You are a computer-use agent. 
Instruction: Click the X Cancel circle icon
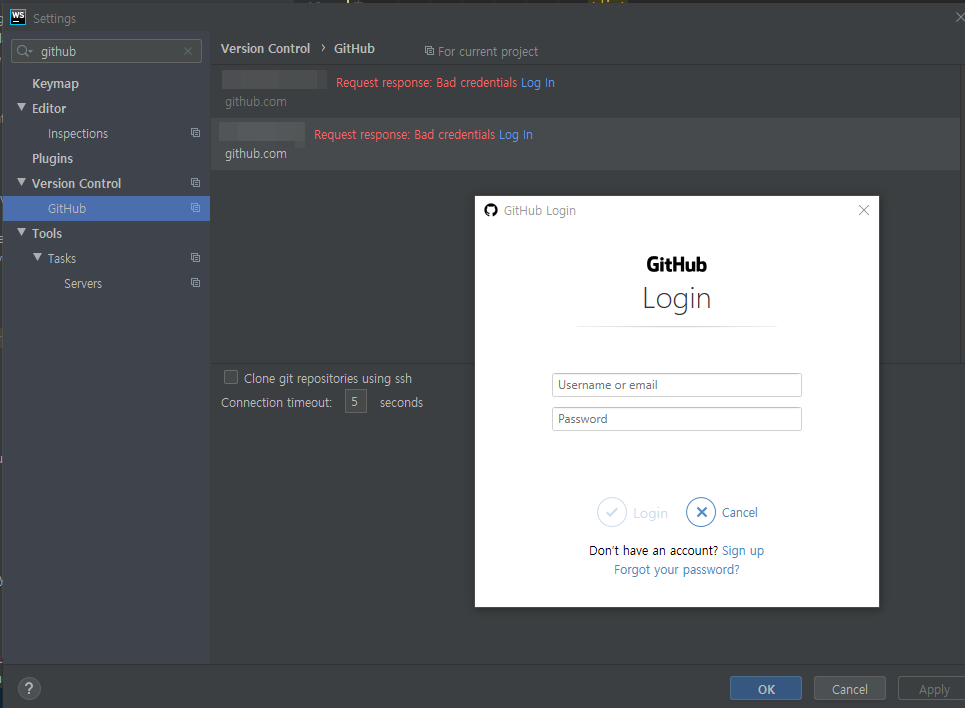(701, 512)
